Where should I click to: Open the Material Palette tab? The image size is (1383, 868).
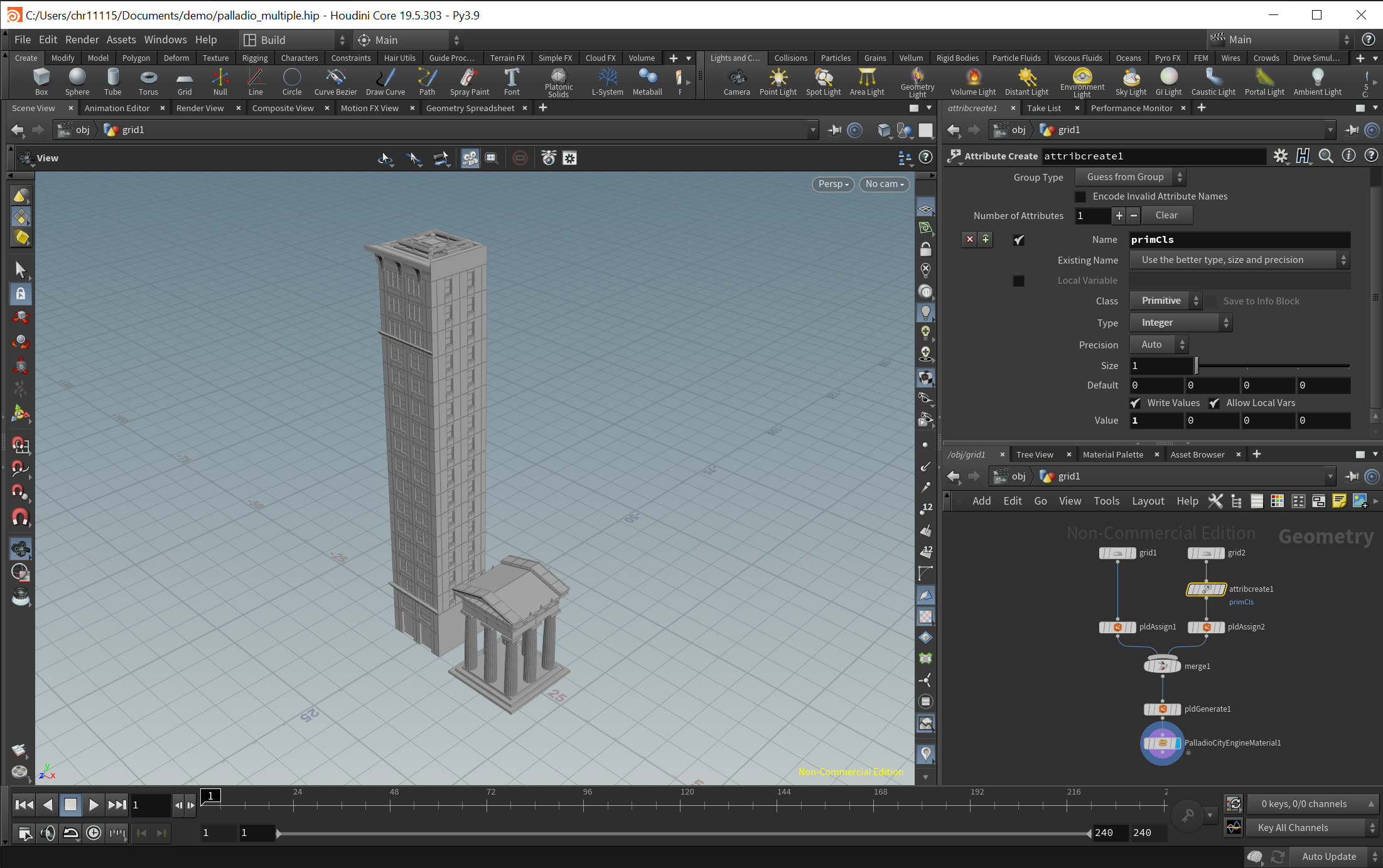click(1112, 454)
